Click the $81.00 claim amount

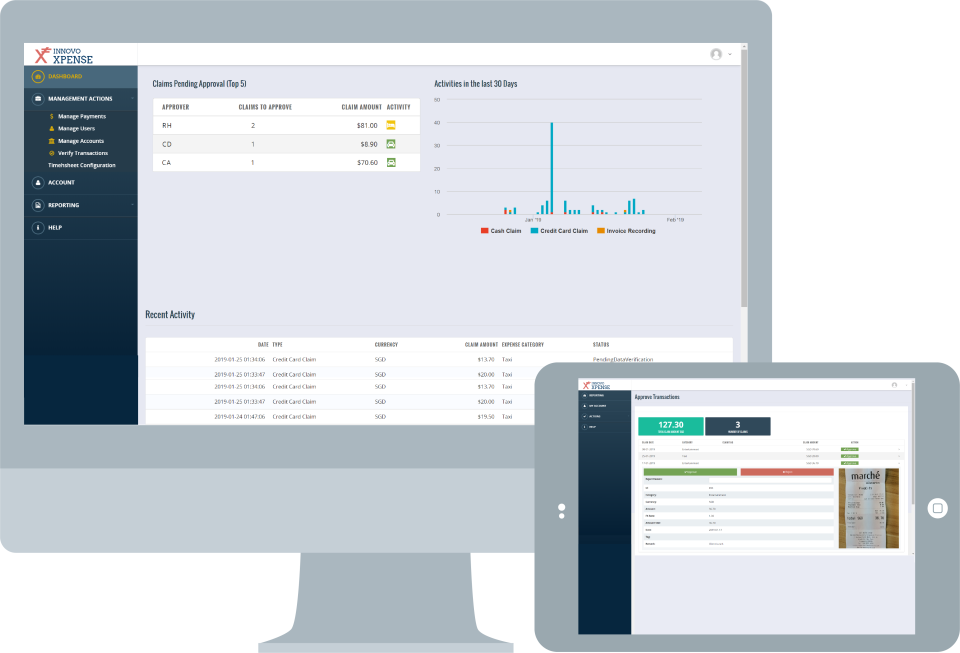(x=367, y=125)
